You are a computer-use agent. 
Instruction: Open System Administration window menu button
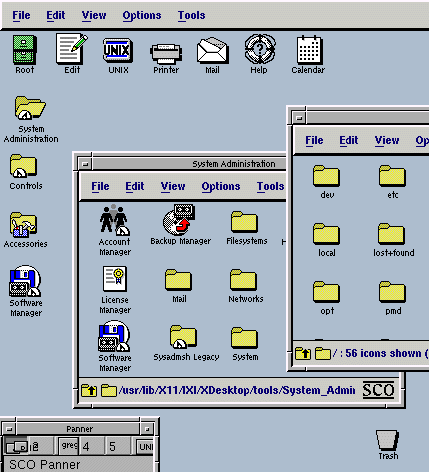point(85,164)
